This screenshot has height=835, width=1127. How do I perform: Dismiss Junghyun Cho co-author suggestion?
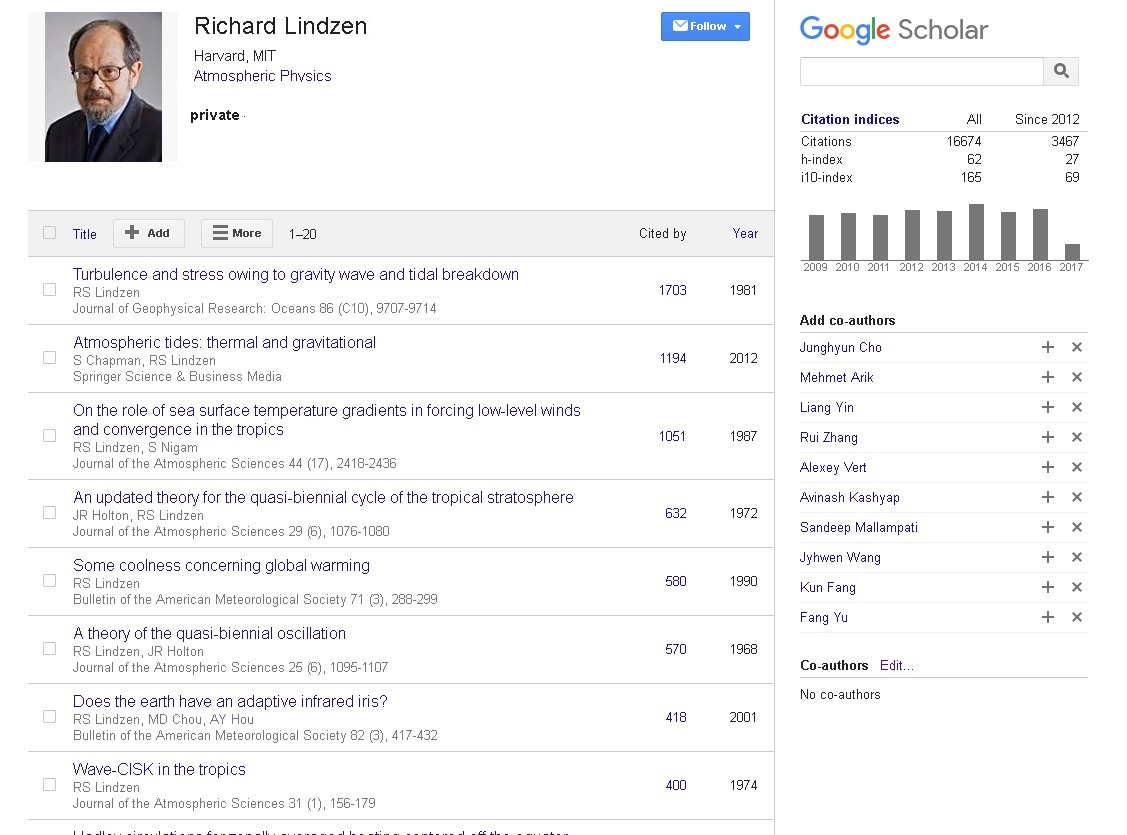tap(1077, 347)
